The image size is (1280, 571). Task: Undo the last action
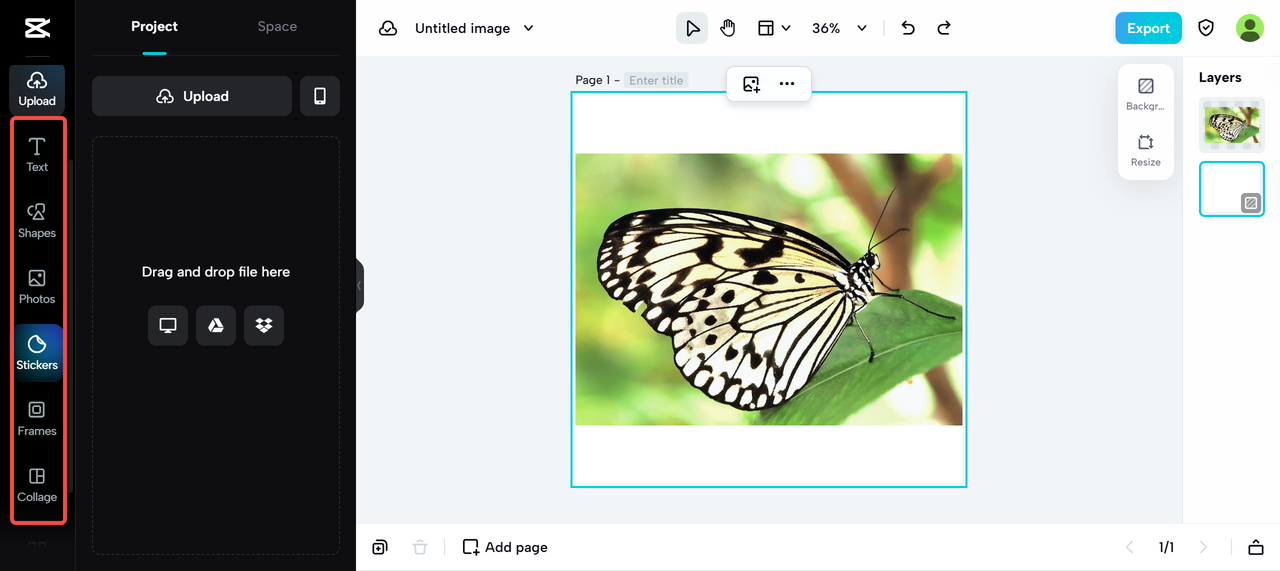908,28
